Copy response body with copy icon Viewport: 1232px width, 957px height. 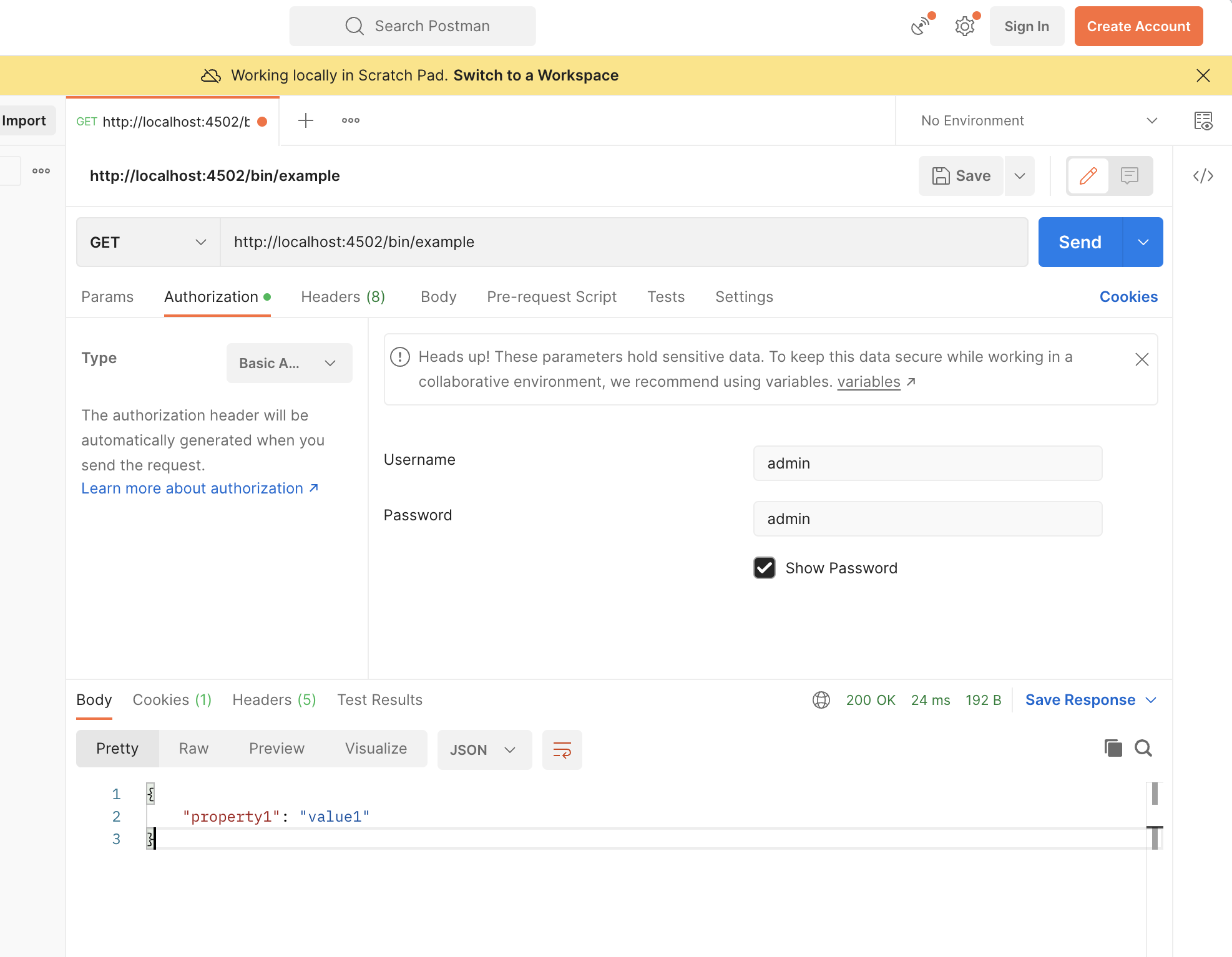coord(1113,748)
